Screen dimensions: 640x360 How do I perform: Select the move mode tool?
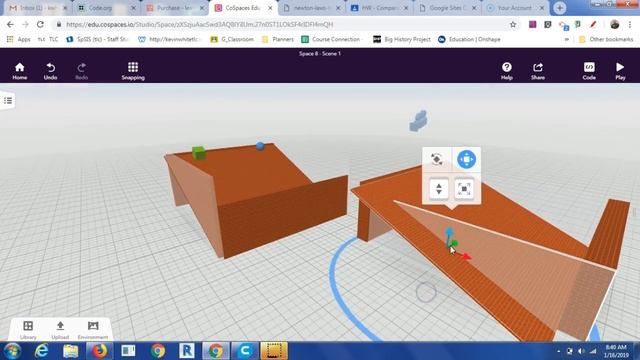pyautogui.click(x=467, y=159)
